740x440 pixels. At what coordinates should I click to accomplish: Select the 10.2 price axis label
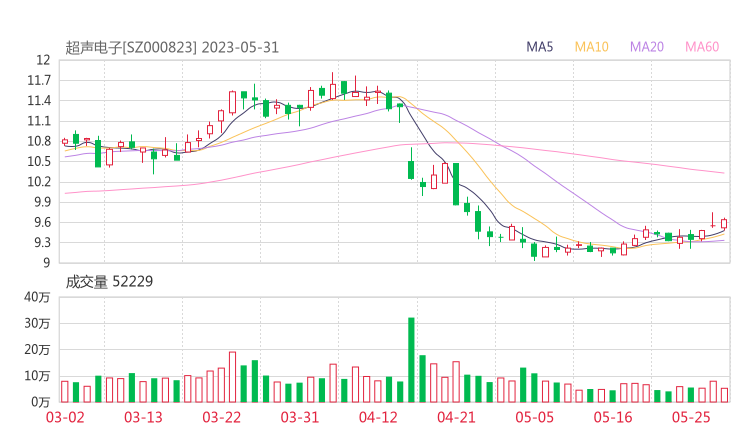(39, 182)
